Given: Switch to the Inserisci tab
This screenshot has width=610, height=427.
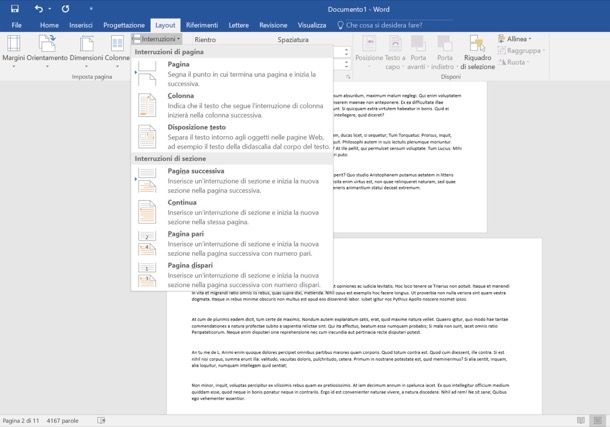Looking at the screenshot, I should 81,25.
